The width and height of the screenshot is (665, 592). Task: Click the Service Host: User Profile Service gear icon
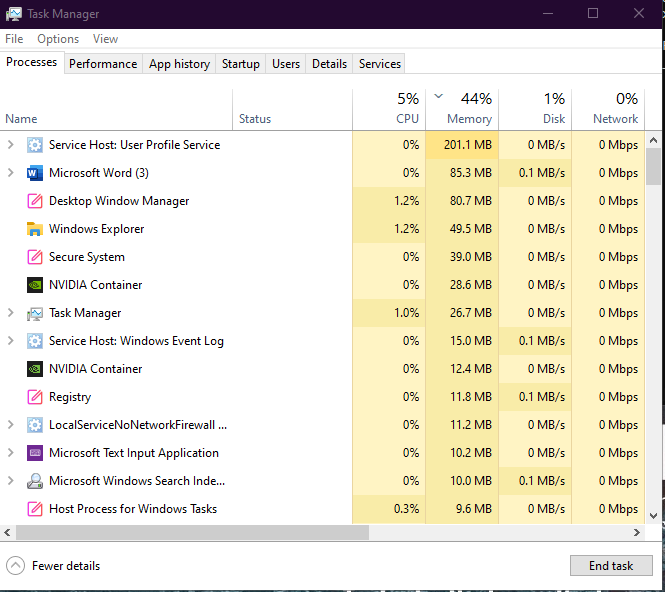(35, 145)
